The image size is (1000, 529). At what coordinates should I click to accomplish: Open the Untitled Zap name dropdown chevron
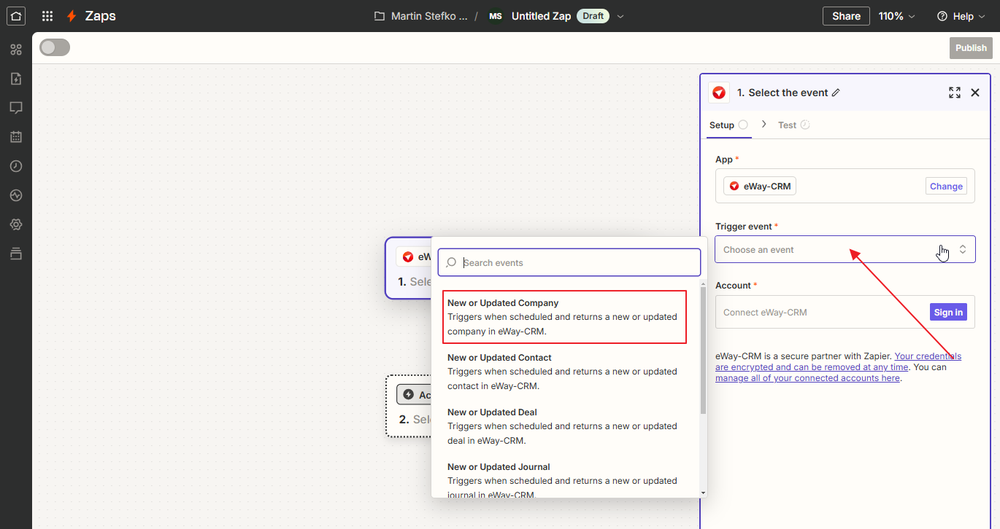(x=620, y=17)
